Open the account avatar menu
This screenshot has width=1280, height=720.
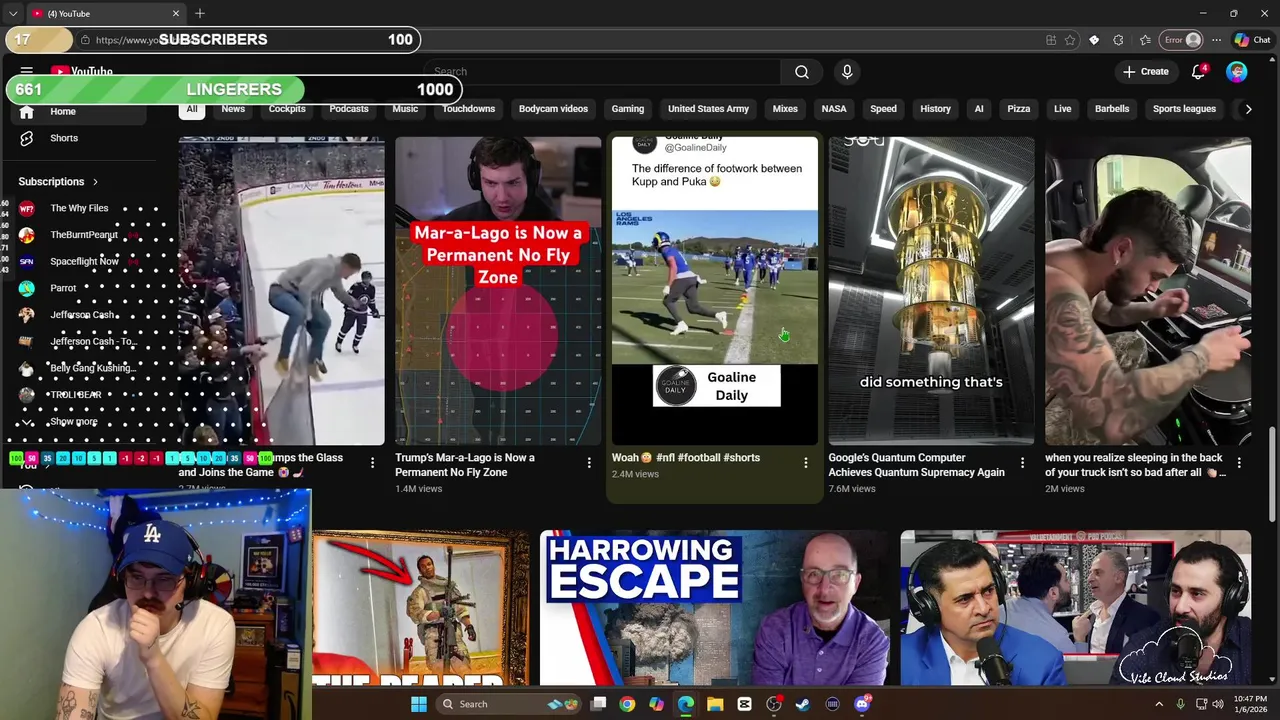(1237, 72)
